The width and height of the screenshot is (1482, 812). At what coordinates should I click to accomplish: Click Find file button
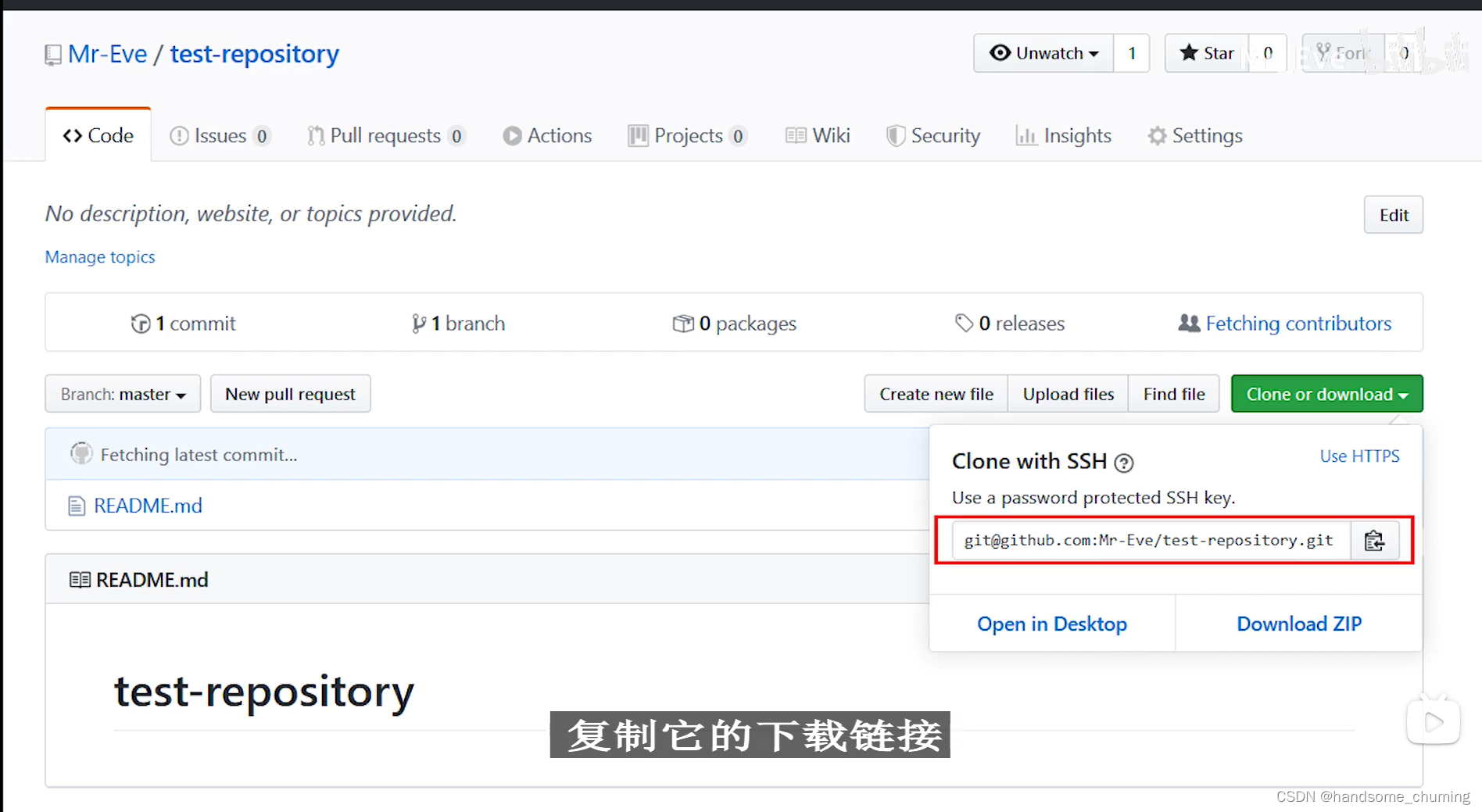click(1174, 394)
